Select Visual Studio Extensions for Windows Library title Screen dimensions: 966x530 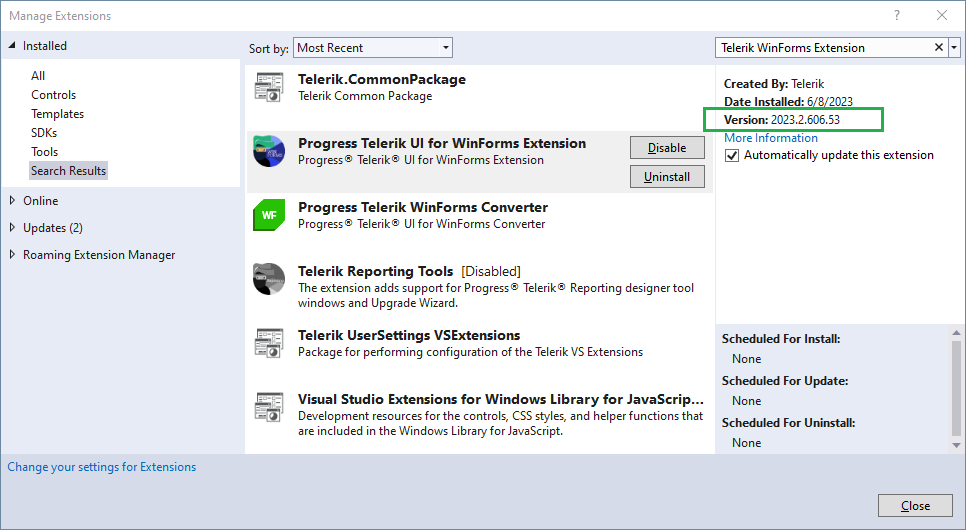[x=501, y=399]
